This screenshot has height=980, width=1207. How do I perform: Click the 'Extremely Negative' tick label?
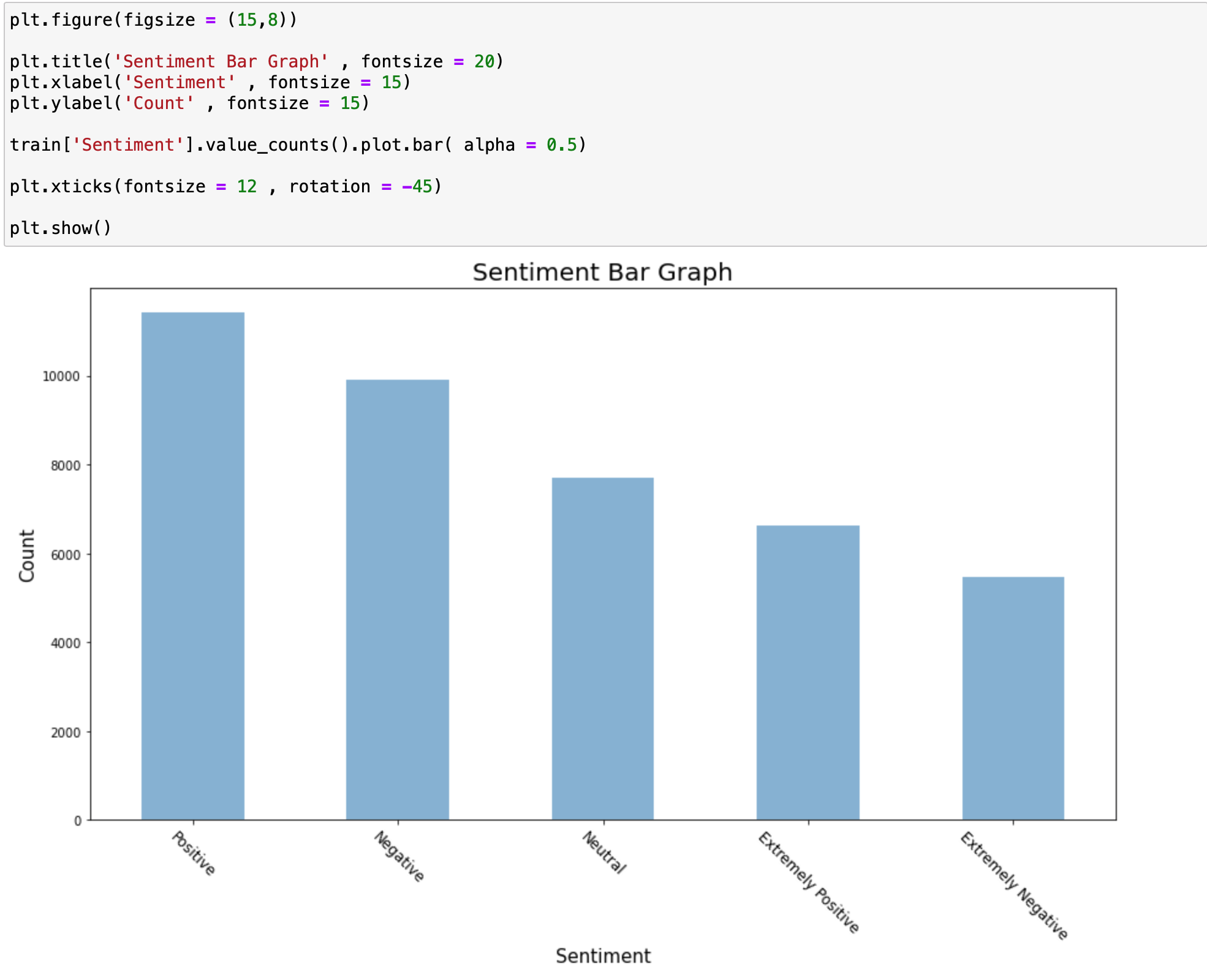tap(1014, 885)
